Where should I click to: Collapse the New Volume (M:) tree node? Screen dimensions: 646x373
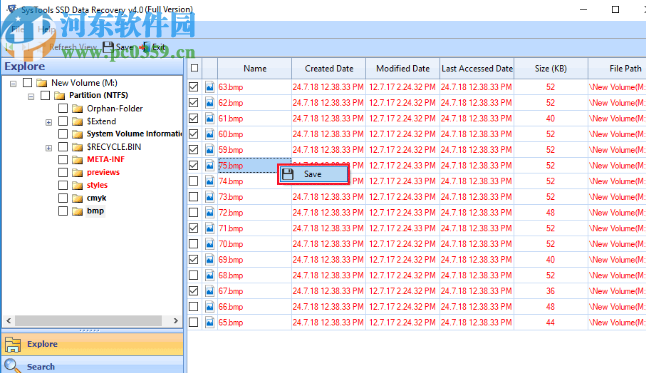click(13, 84)
